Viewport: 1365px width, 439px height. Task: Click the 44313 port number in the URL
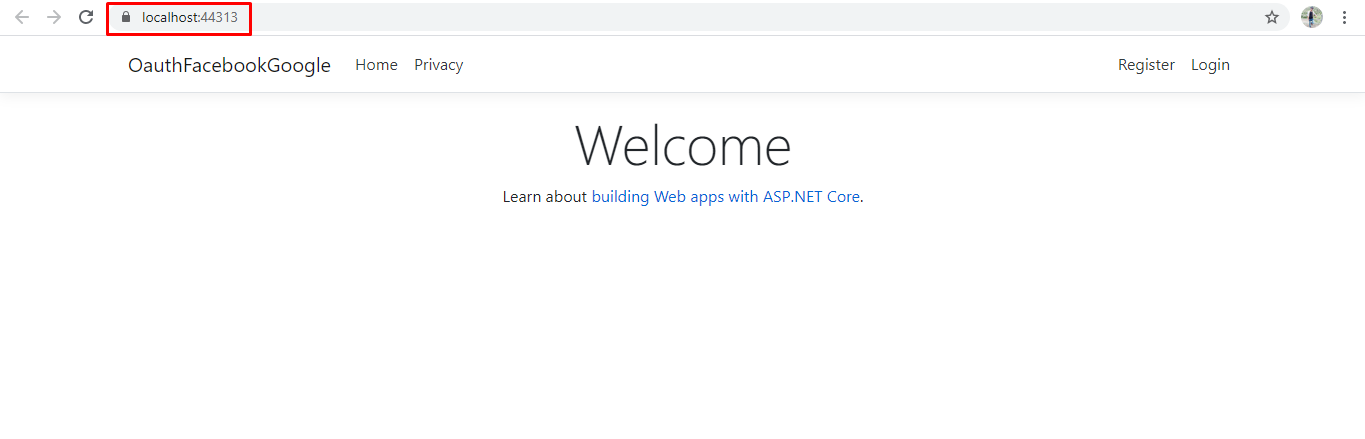(x=219, y=17)
